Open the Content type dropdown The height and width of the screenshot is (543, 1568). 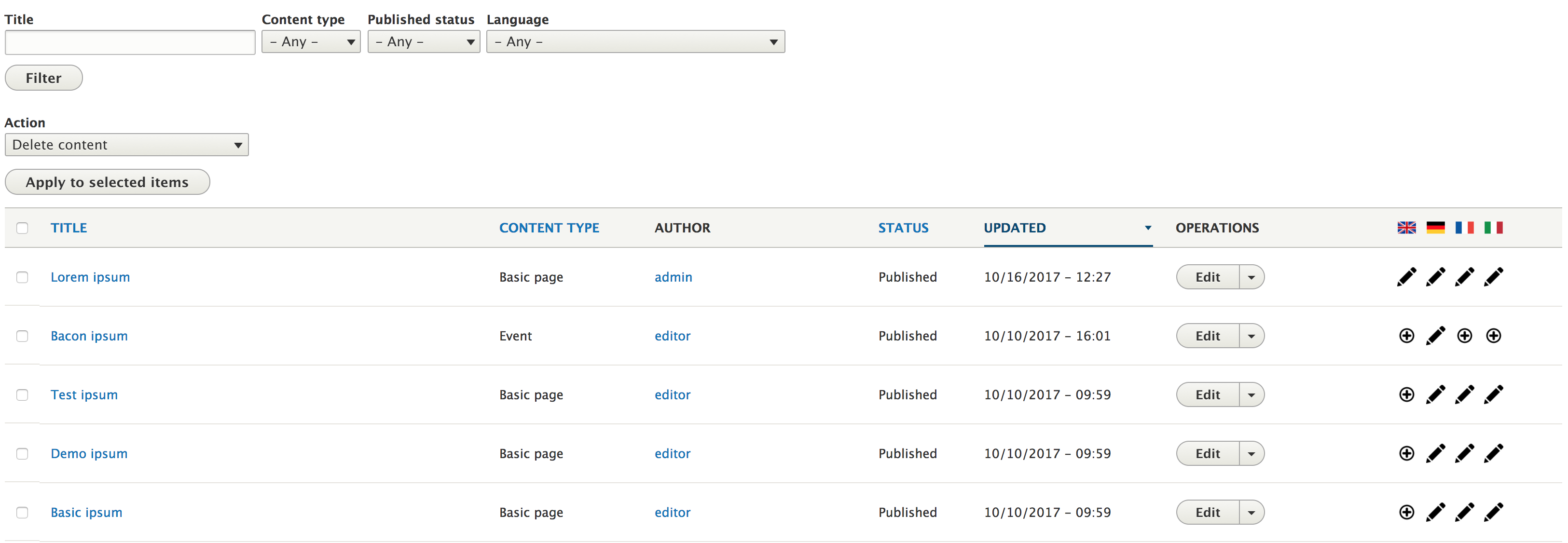pos(310,41)
